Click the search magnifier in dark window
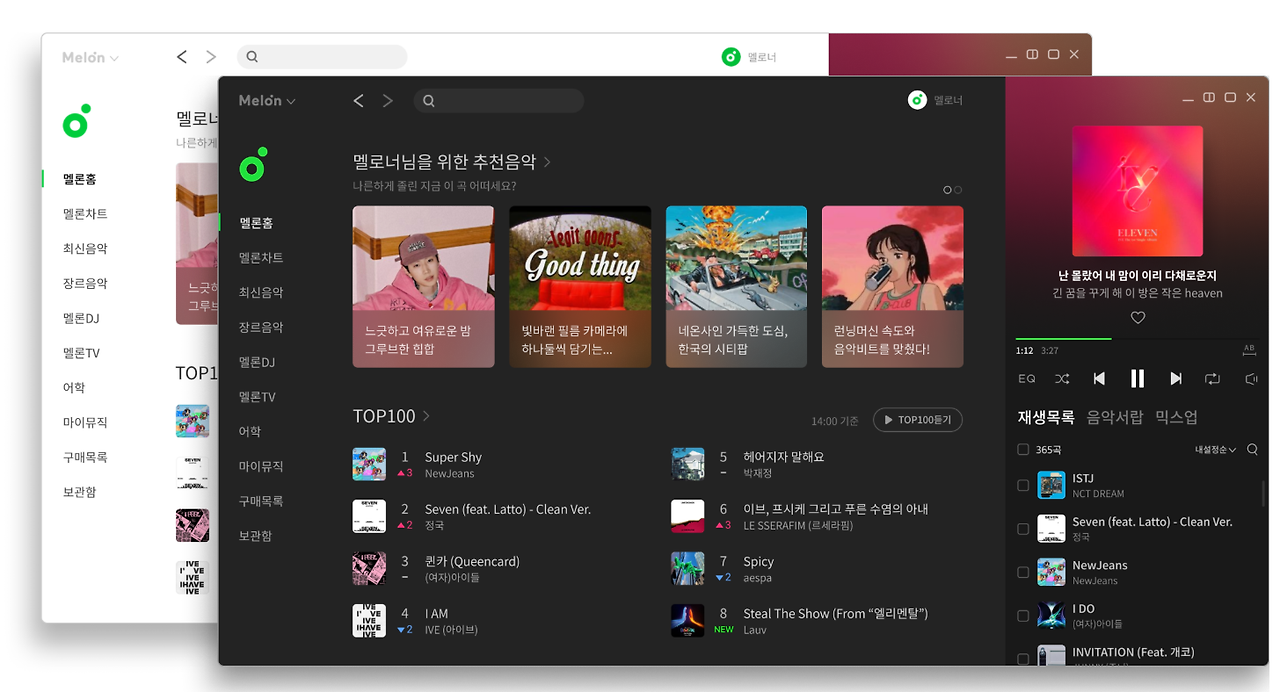1280x692 pixels. (429, 101)
